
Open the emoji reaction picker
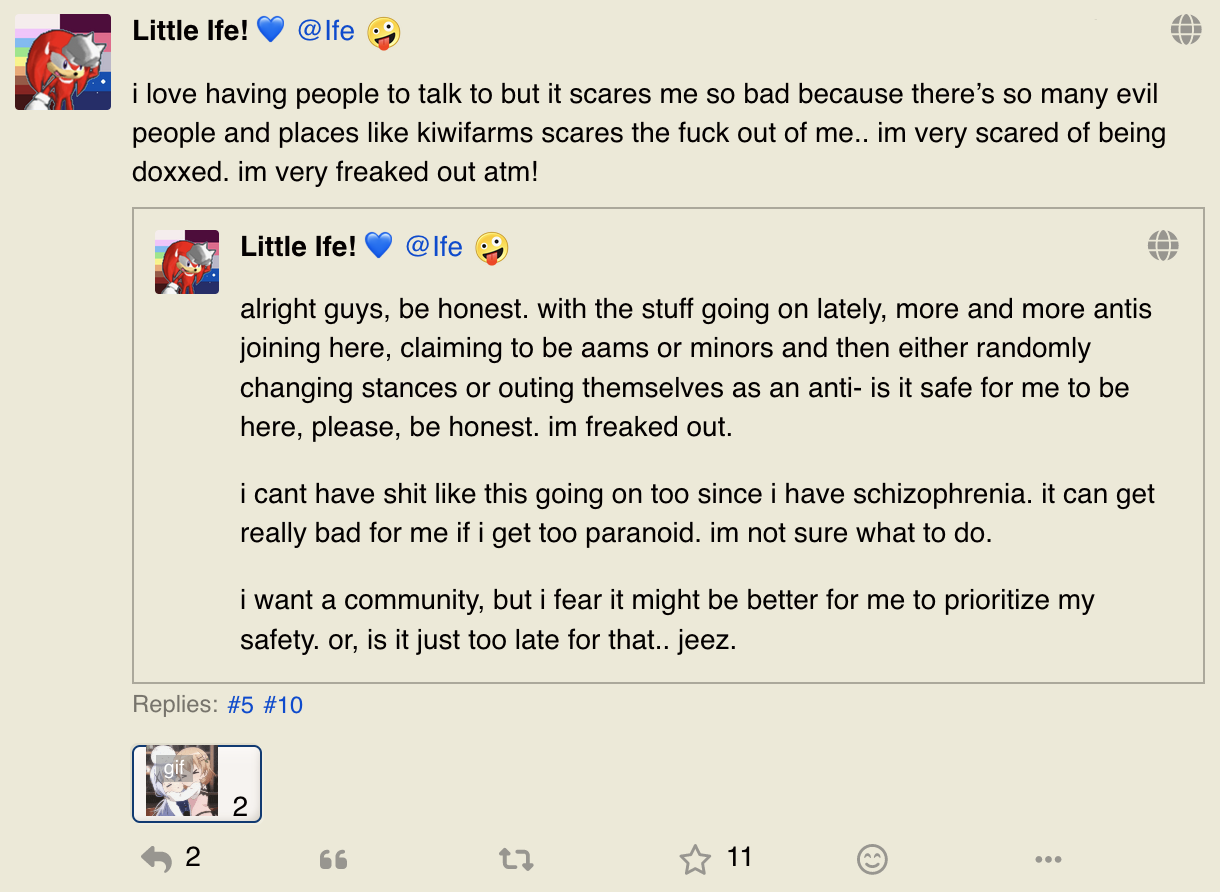873,859
